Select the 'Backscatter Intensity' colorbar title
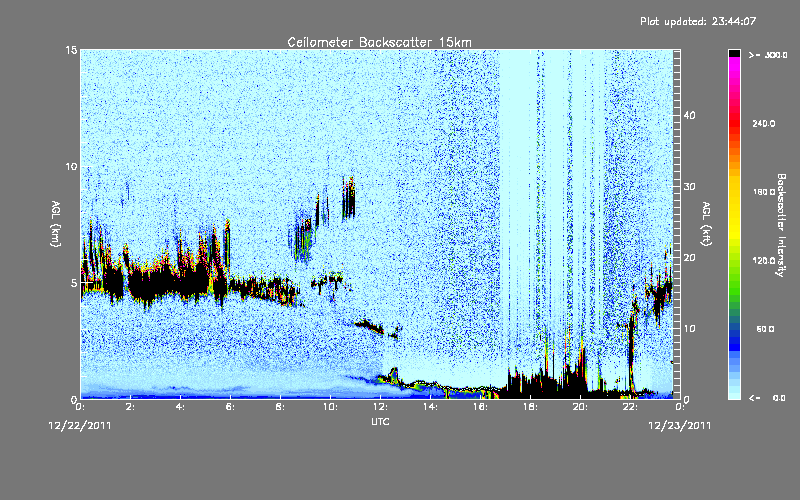The height and width of the screenshot is (500, 800). point(781,225)
